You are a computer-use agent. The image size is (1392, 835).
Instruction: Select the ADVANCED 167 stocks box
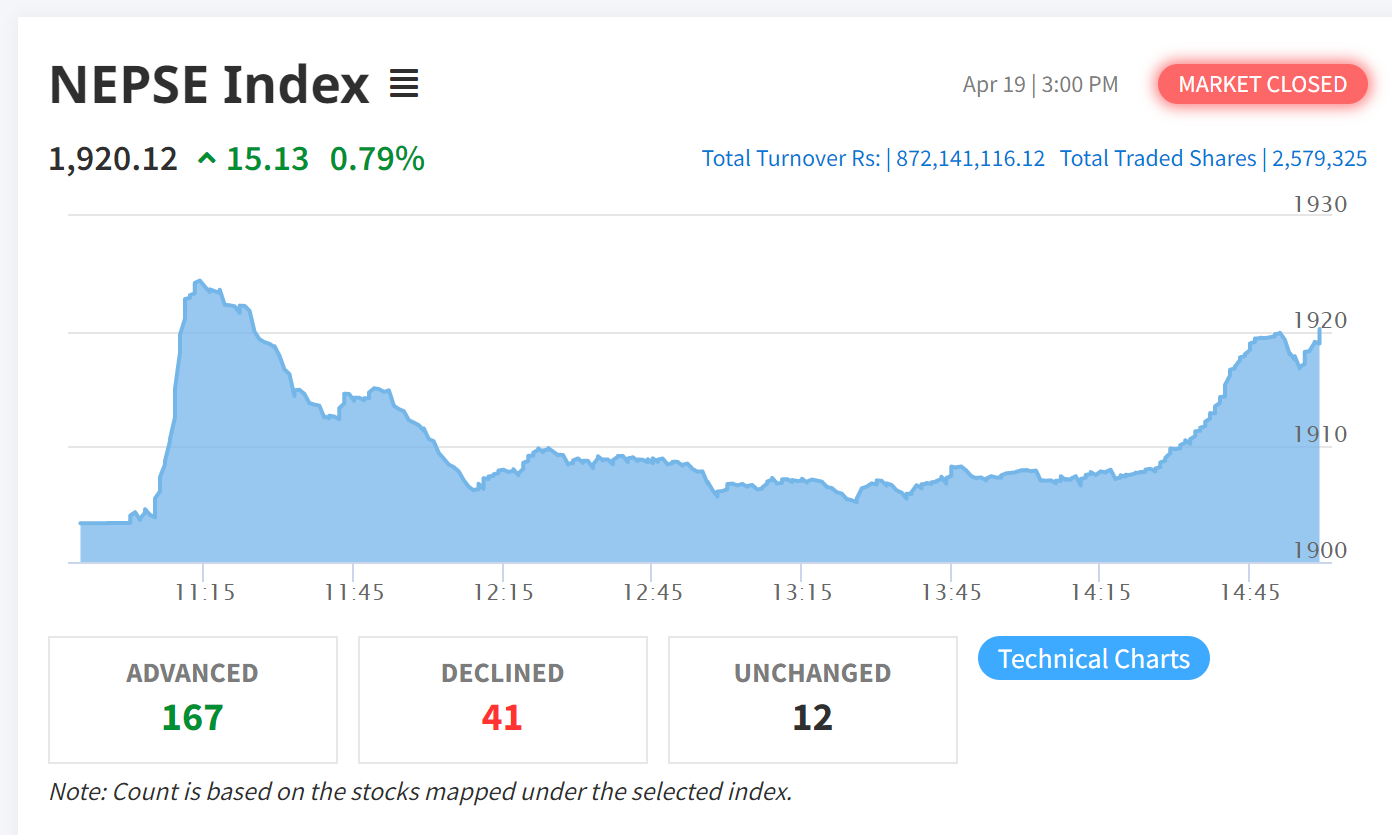point(193,699)
